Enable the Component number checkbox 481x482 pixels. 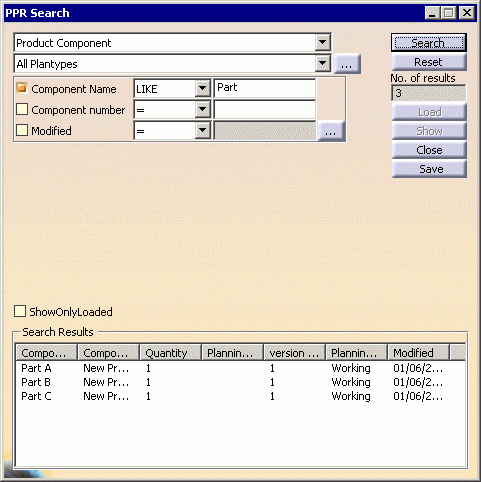[x=22, y=109]
